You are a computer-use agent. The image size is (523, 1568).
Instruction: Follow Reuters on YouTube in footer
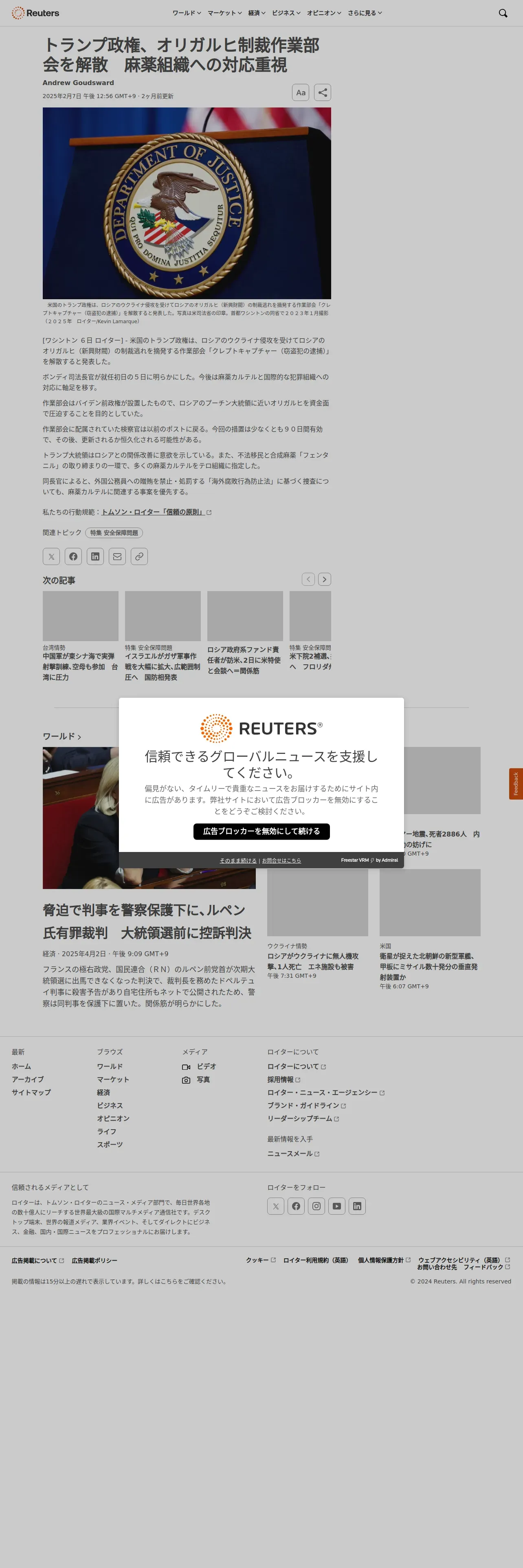point(337,1206)
